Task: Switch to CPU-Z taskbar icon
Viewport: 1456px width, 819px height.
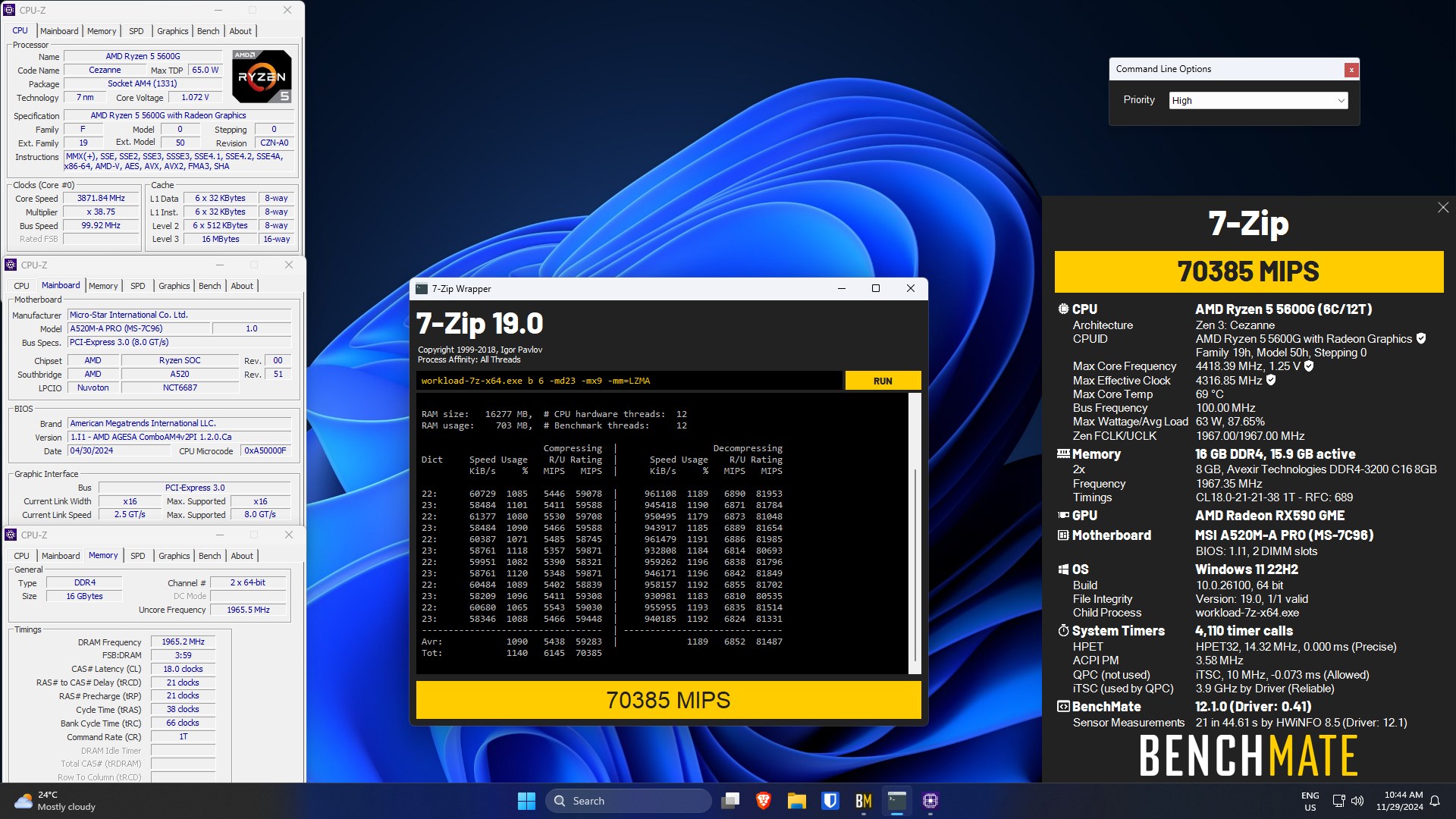Action: pos(930,801)
